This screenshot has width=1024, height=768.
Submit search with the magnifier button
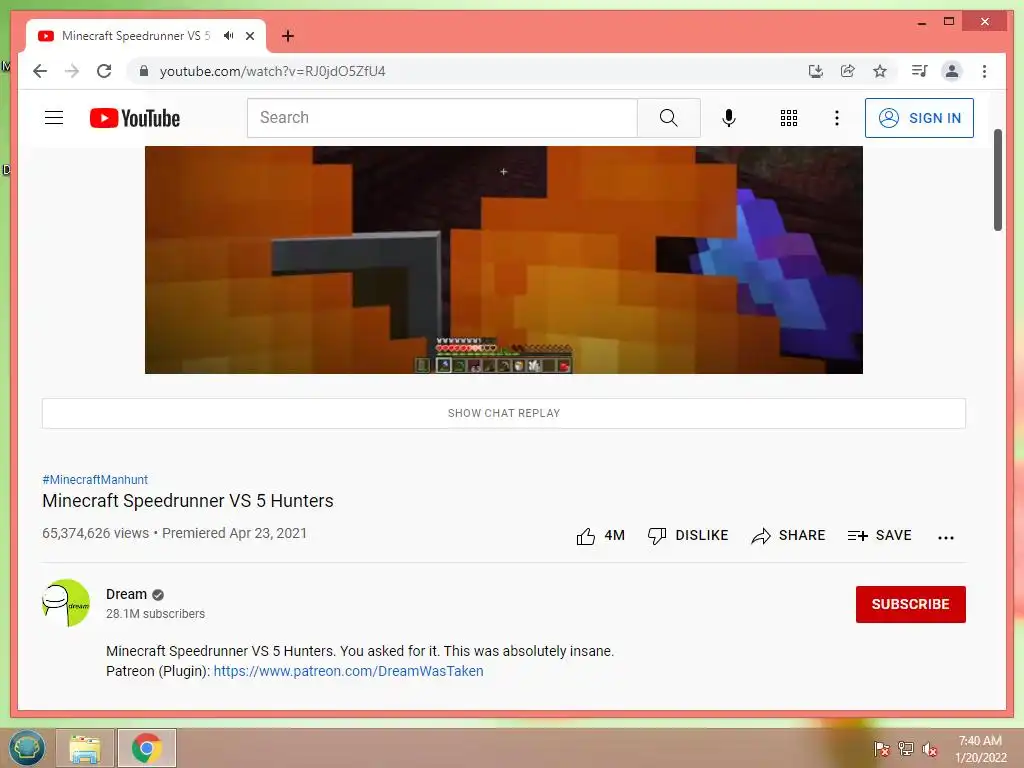pos(669,118)
